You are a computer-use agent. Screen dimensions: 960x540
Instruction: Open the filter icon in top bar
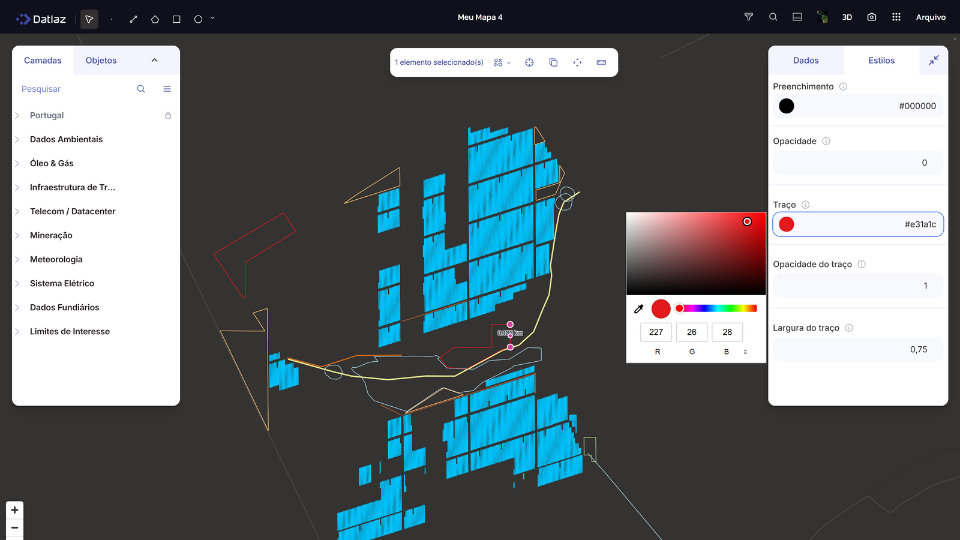pyautogui.click(x=749, y=17)
